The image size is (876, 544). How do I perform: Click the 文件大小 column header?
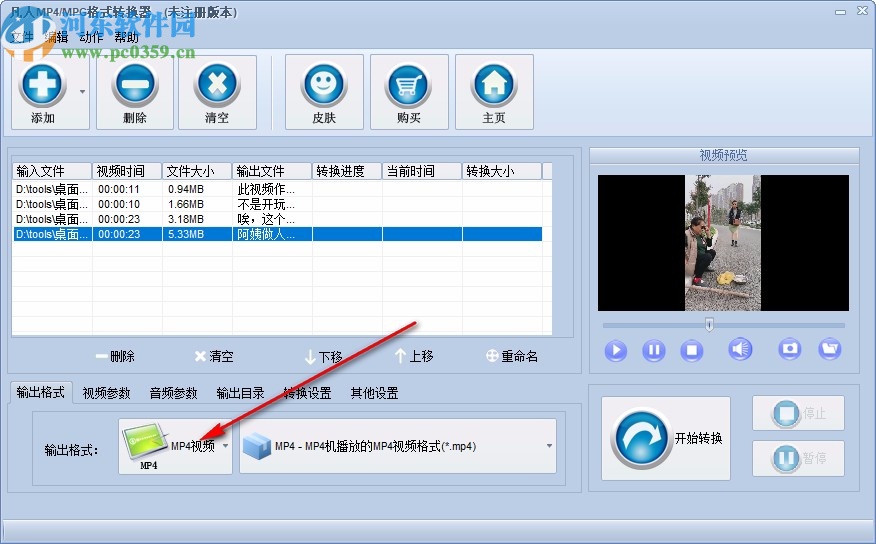tap(197, 171)
